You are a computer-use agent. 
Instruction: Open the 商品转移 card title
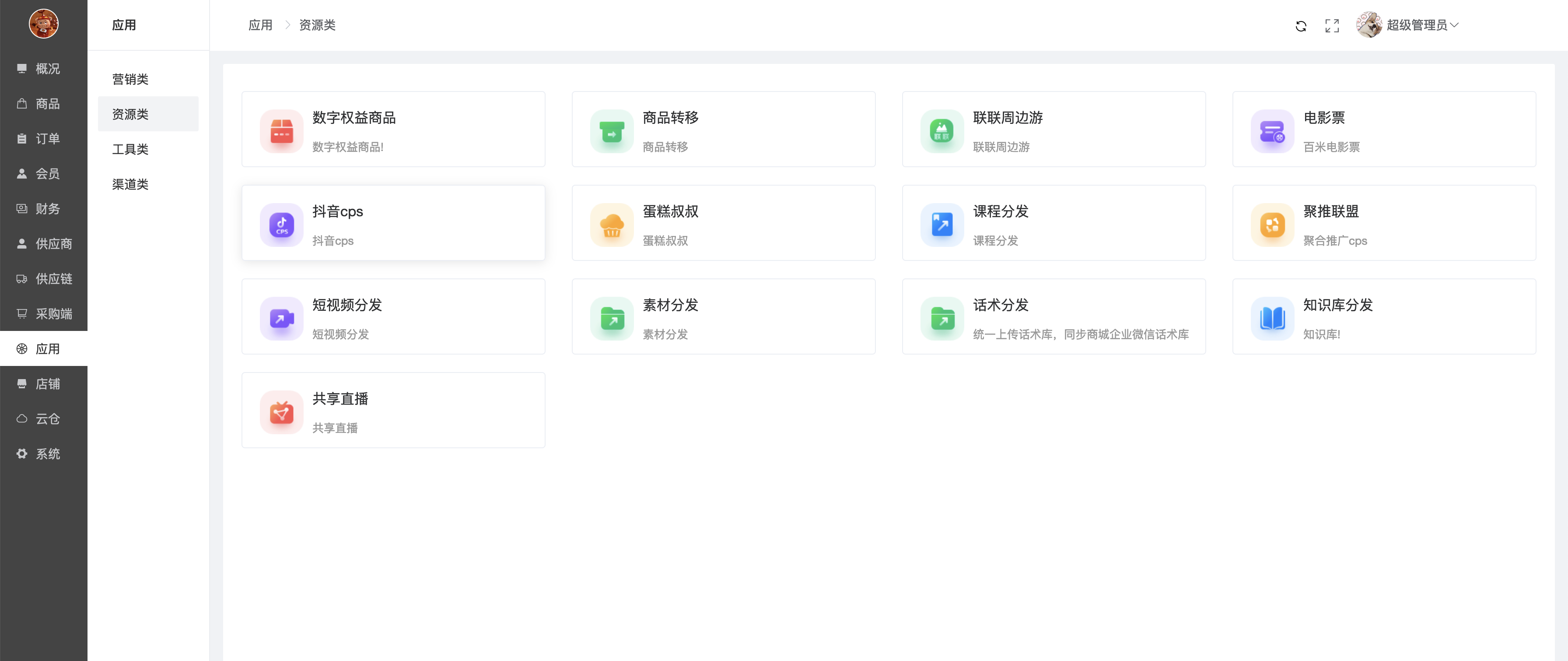670,118
